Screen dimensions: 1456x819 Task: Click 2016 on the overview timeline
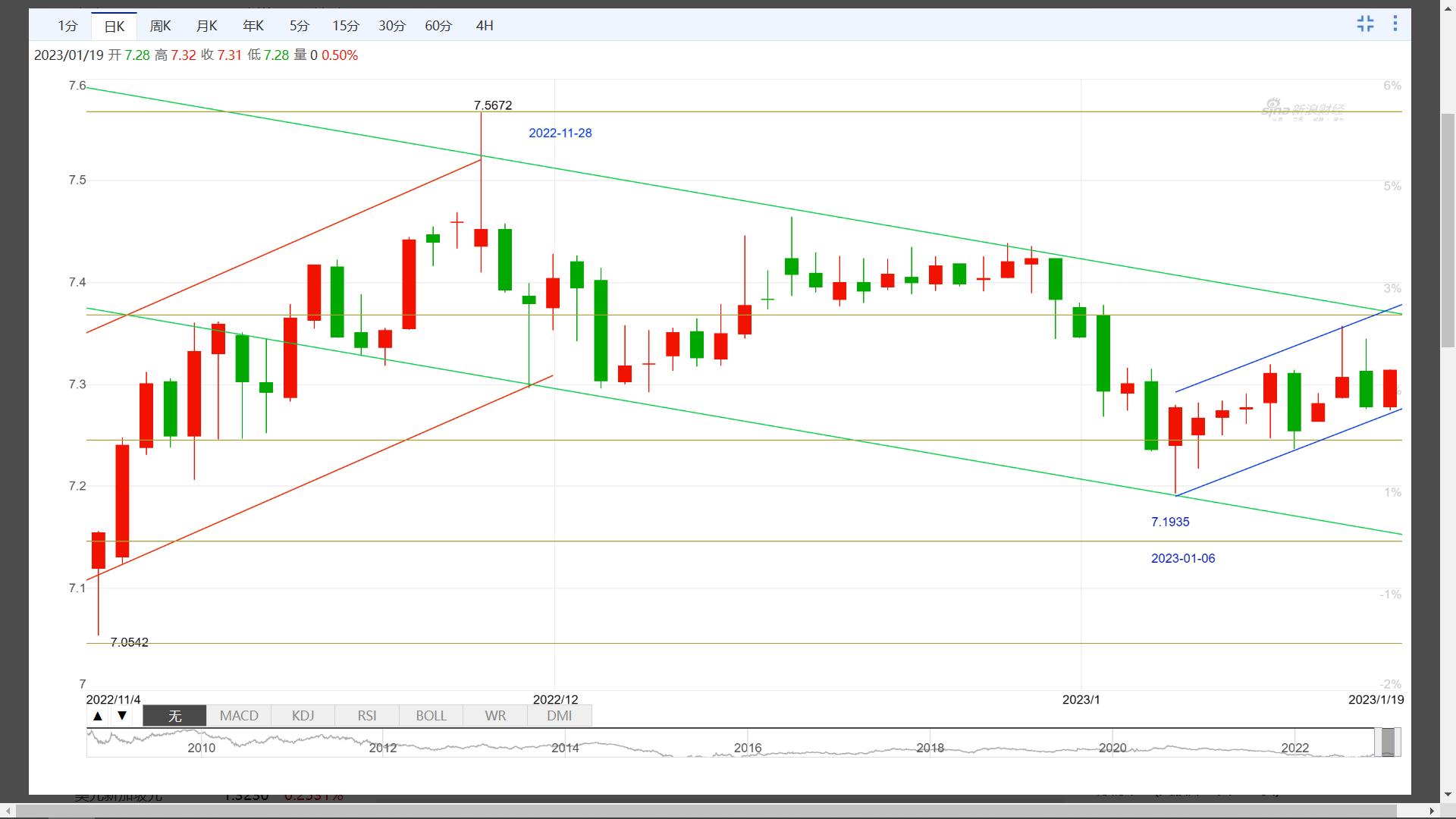pos(748,748)
